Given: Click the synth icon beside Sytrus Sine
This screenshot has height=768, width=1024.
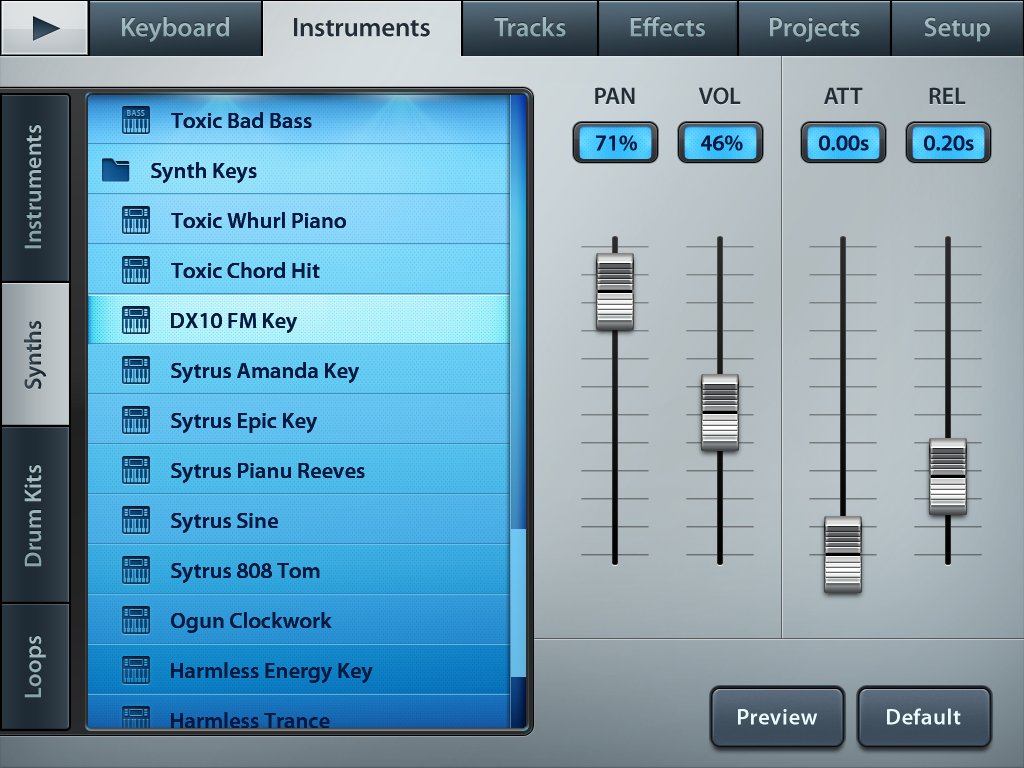Looking at the screenshot, I should click(x=136, y=520).
